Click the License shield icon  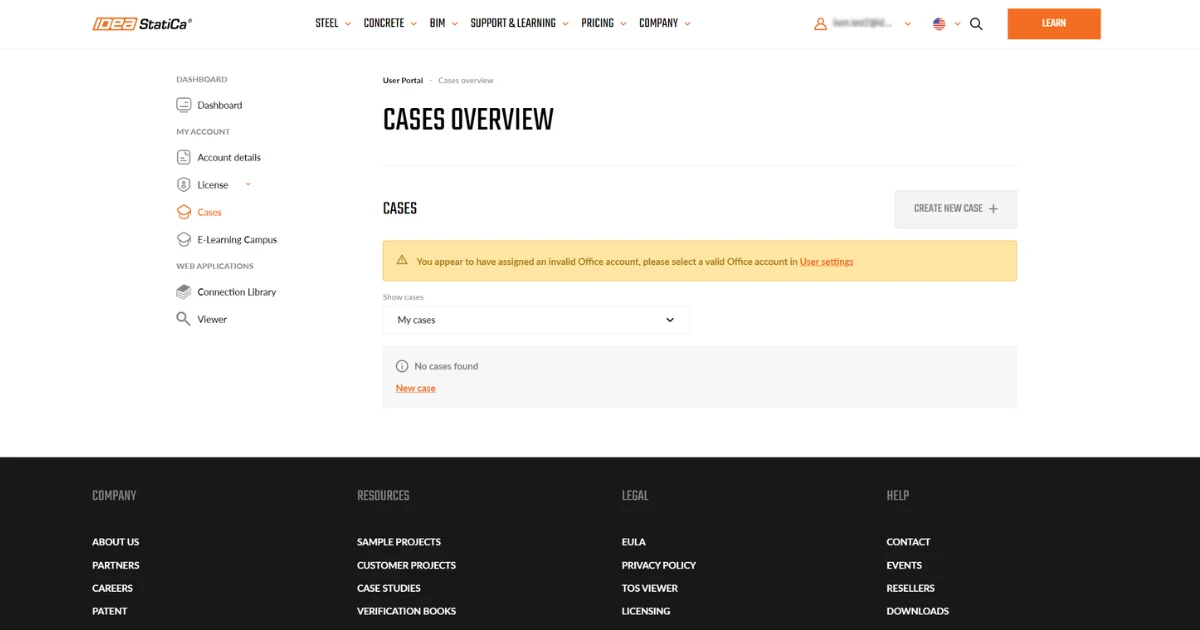coord(184,185)
